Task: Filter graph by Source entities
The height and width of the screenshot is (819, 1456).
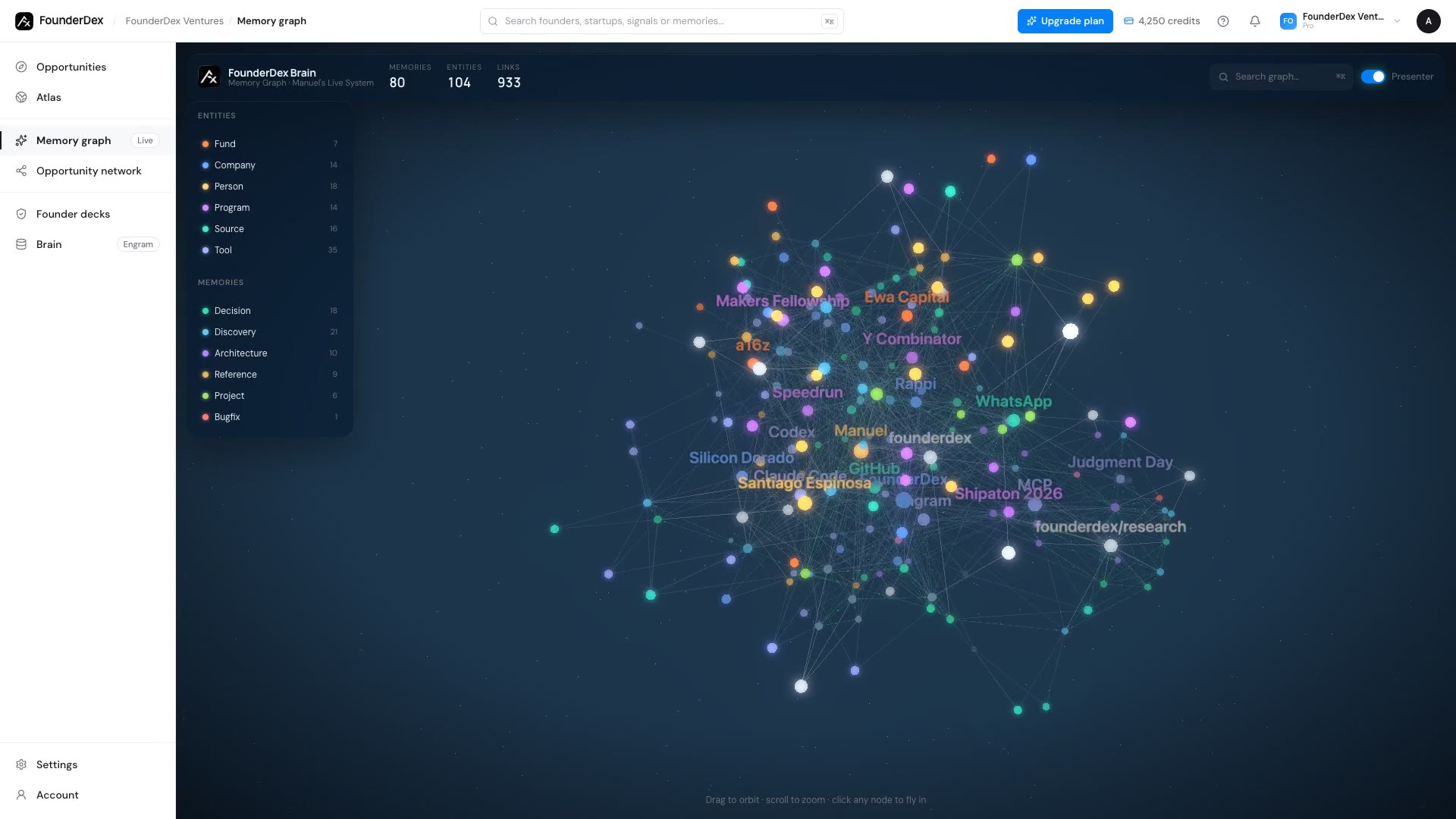Action: [x=269, y=229]
